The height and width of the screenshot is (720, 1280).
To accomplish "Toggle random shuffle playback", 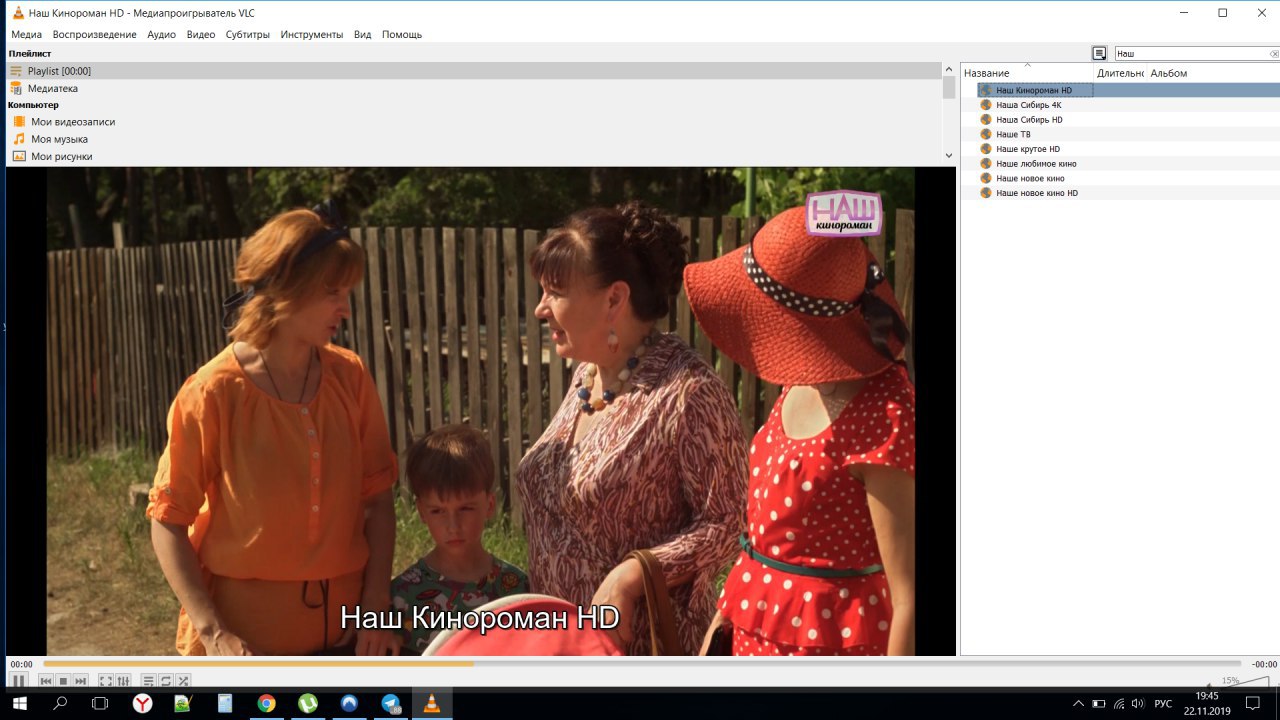I will coord(183,681).
